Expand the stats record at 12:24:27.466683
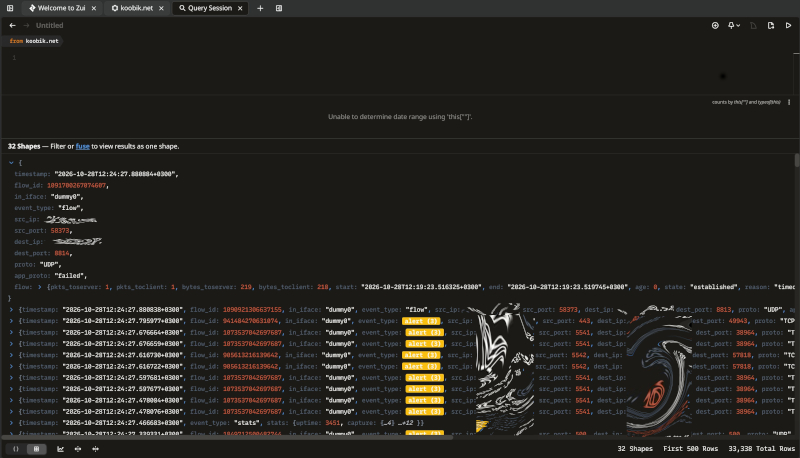 [11, 423]
